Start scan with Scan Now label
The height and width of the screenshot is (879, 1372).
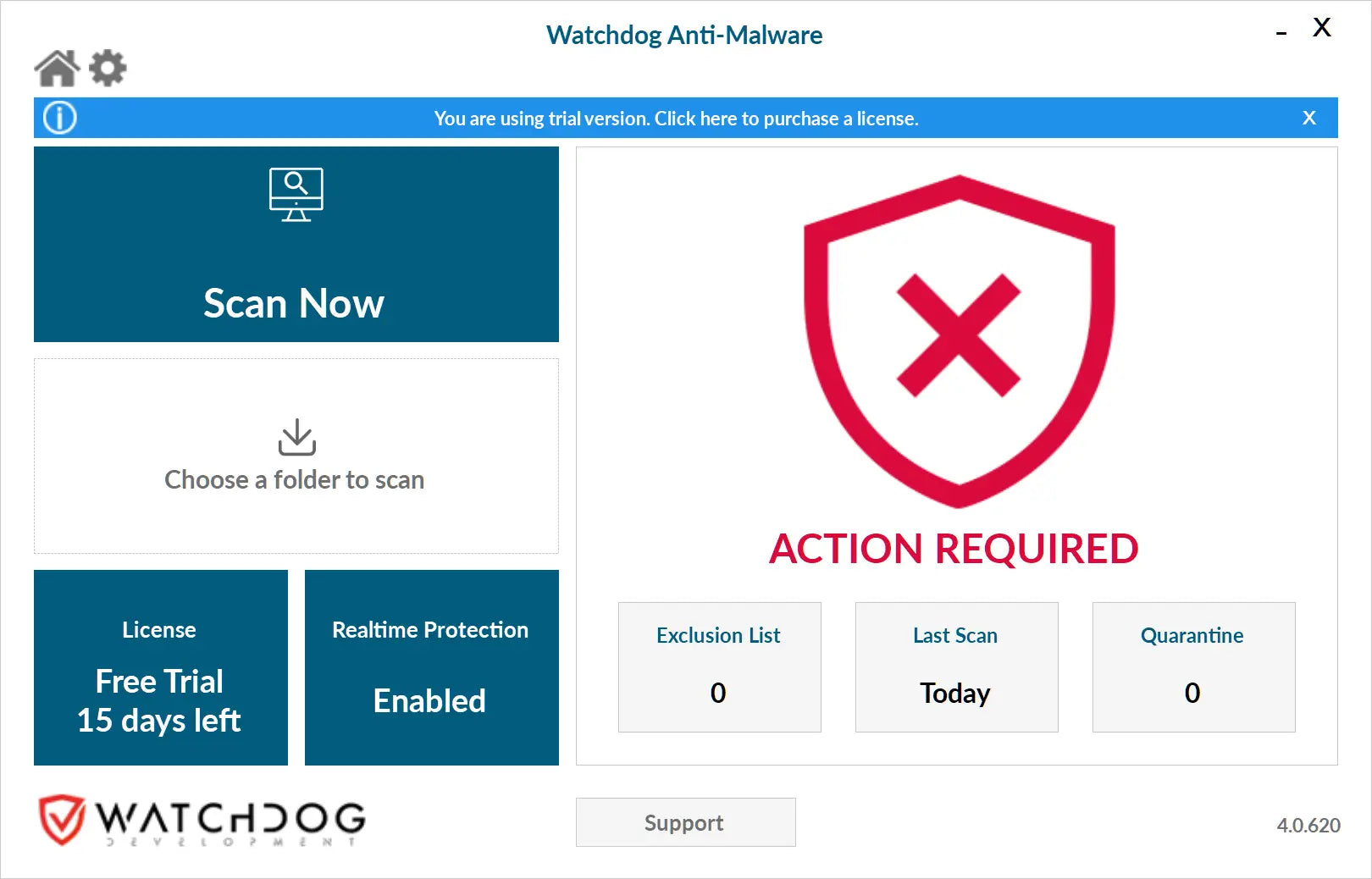pyautogui.click(x=294, y=303)
